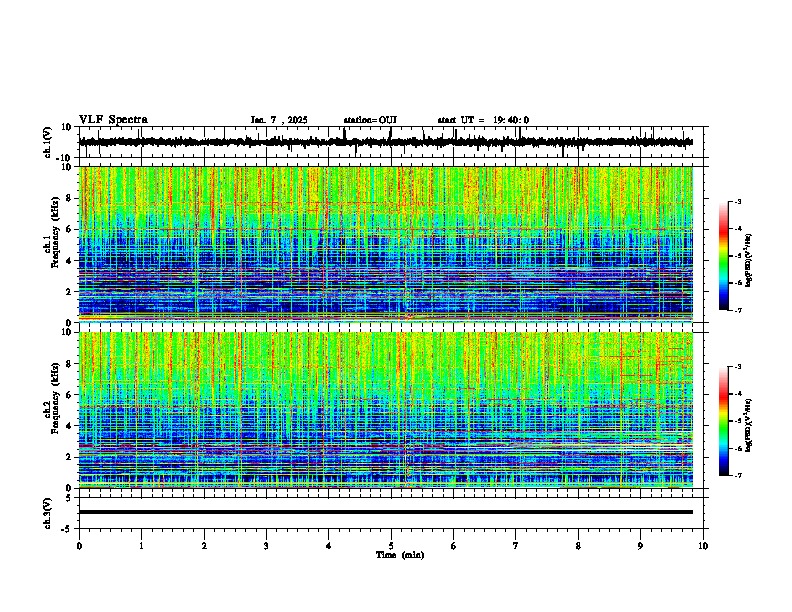
Task: Select the date text "Jan. 7 , 2025"
Action: pos(279,120)
